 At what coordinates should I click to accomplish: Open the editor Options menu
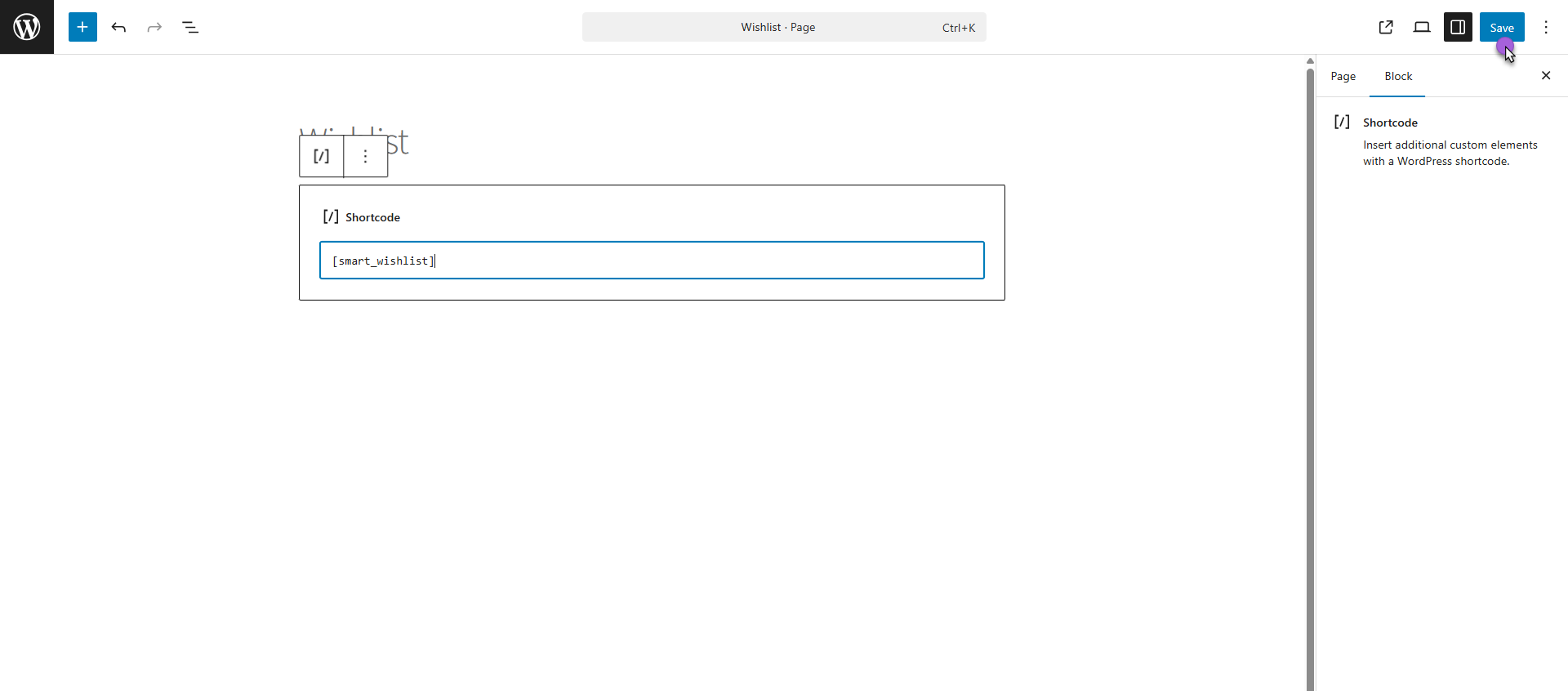(x=1546, y=27)
